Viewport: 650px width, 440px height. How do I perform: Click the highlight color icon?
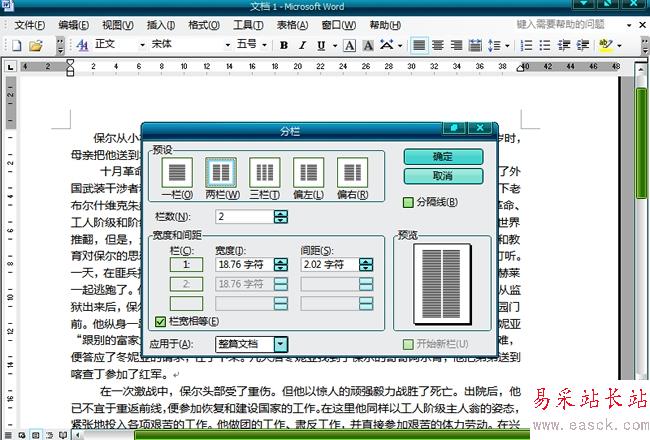tap(606, 45)
